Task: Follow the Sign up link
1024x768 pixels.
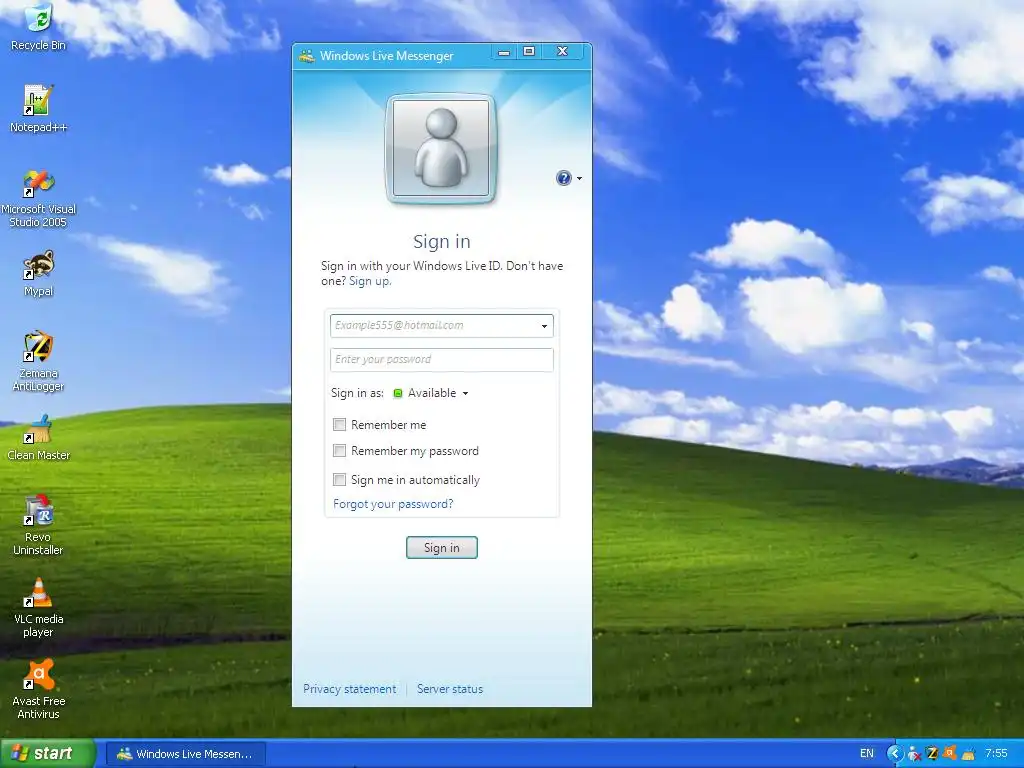Action: pos(370,281)
